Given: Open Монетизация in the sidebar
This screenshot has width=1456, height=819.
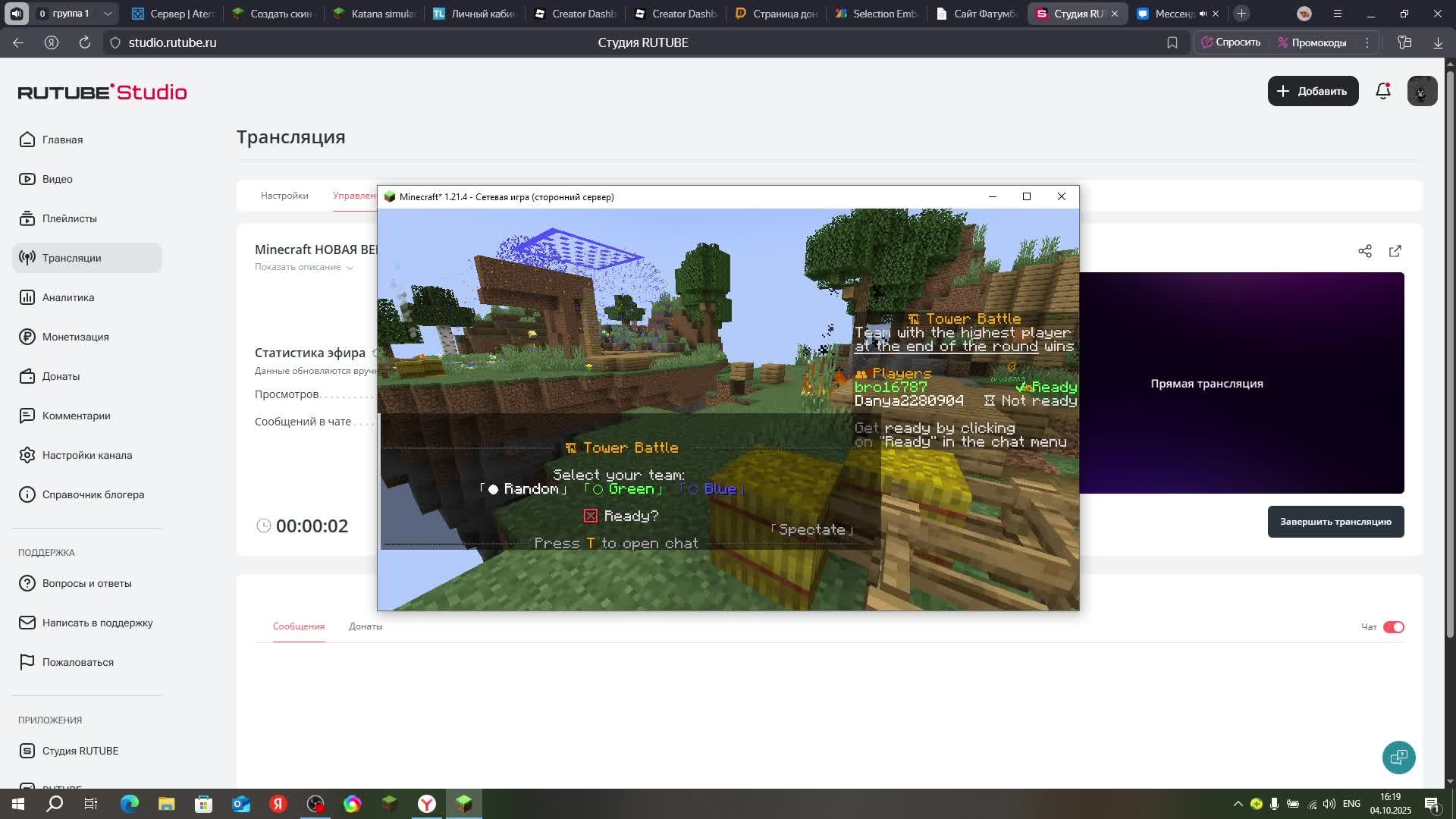Looking at the screenshot, I should tap(75, 337).
